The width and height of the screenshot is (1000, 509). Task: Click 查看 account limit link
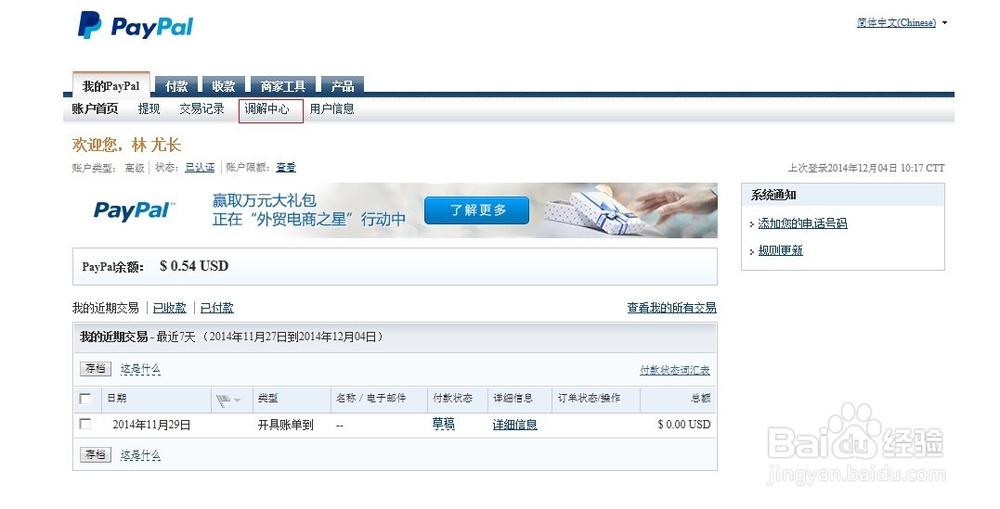[286, 167]
